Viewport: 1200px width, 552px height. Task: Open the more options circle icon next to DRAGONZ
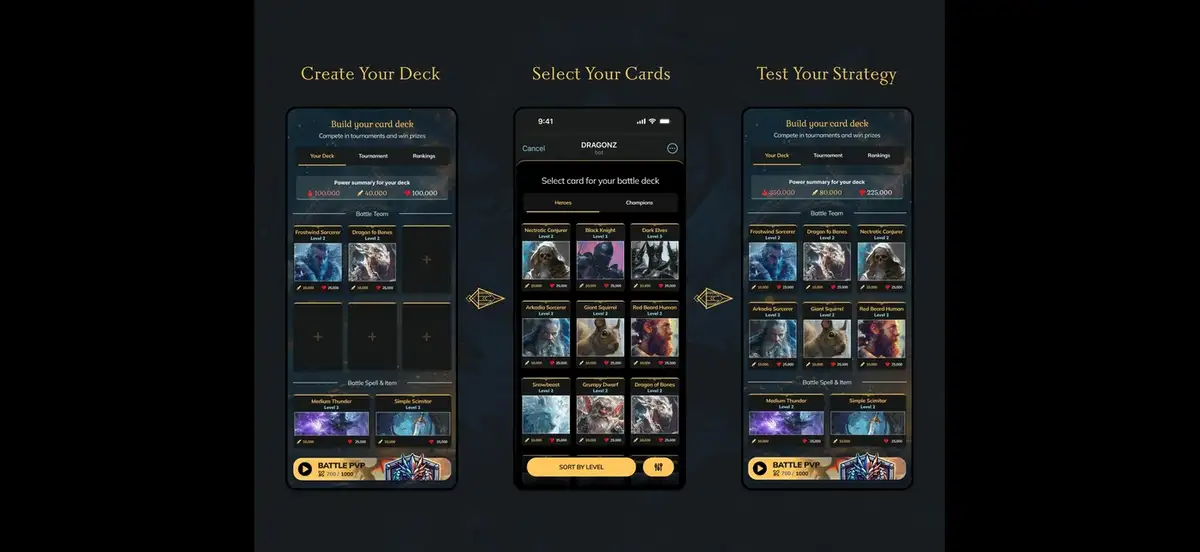click(672, 148)
